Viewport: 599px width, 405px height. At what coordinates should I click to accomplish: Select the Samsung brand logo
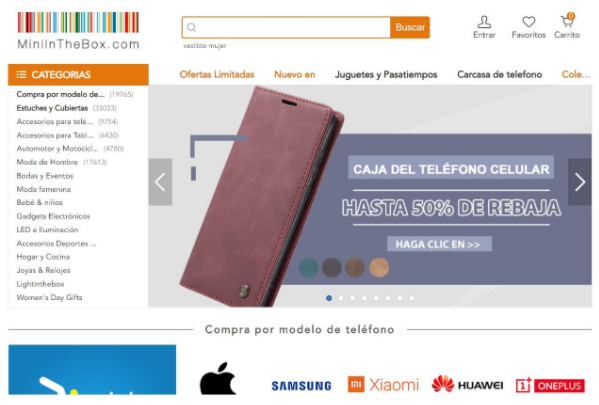[301, 386]
